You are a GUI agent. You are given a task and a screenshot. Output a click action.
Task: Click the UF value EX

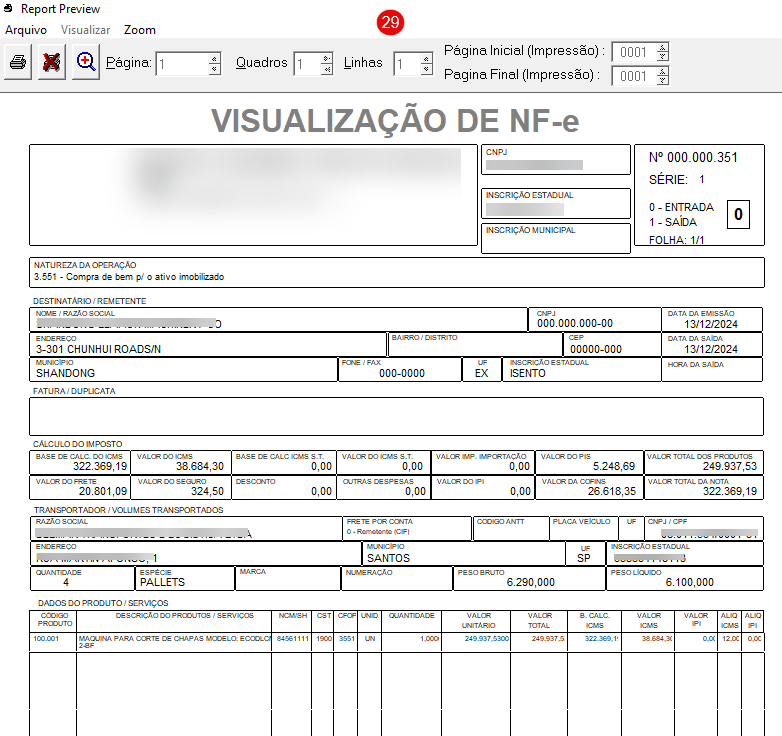[481, 373]
